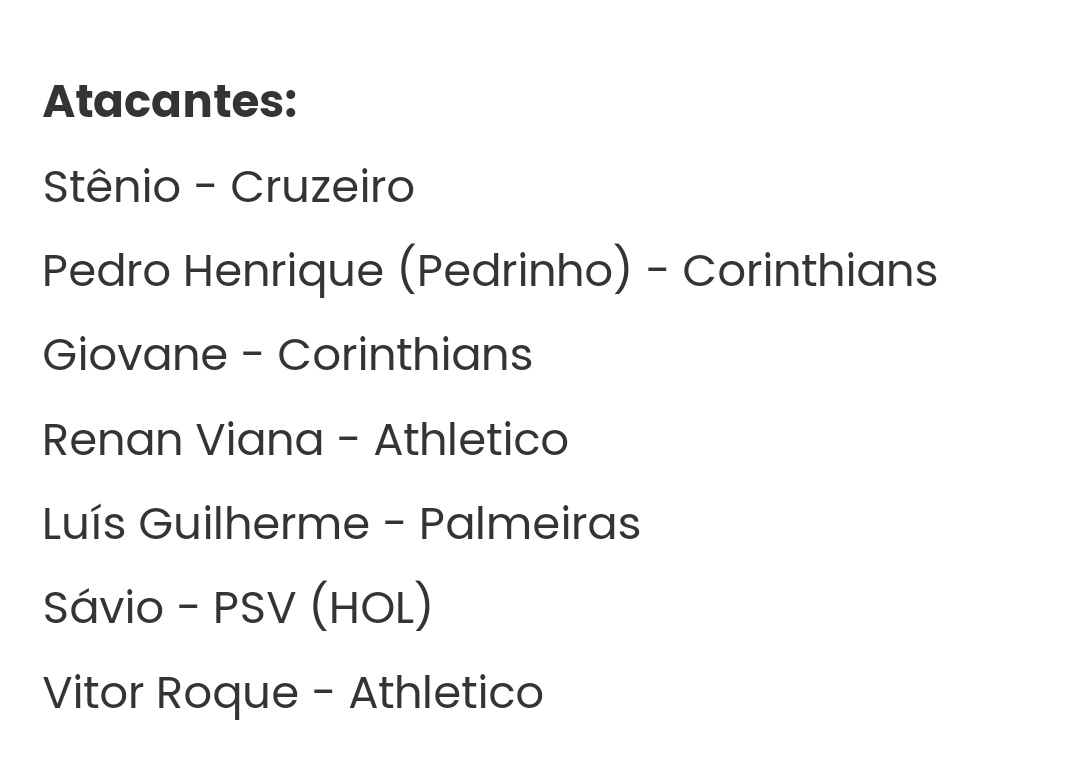
Task: Click Corinthians next to Giovane
Action: tap(404, 355)
